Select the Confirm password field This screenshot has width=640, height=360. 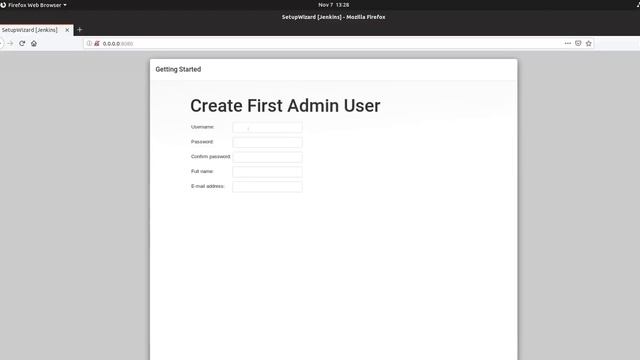(x=267, y=157)
